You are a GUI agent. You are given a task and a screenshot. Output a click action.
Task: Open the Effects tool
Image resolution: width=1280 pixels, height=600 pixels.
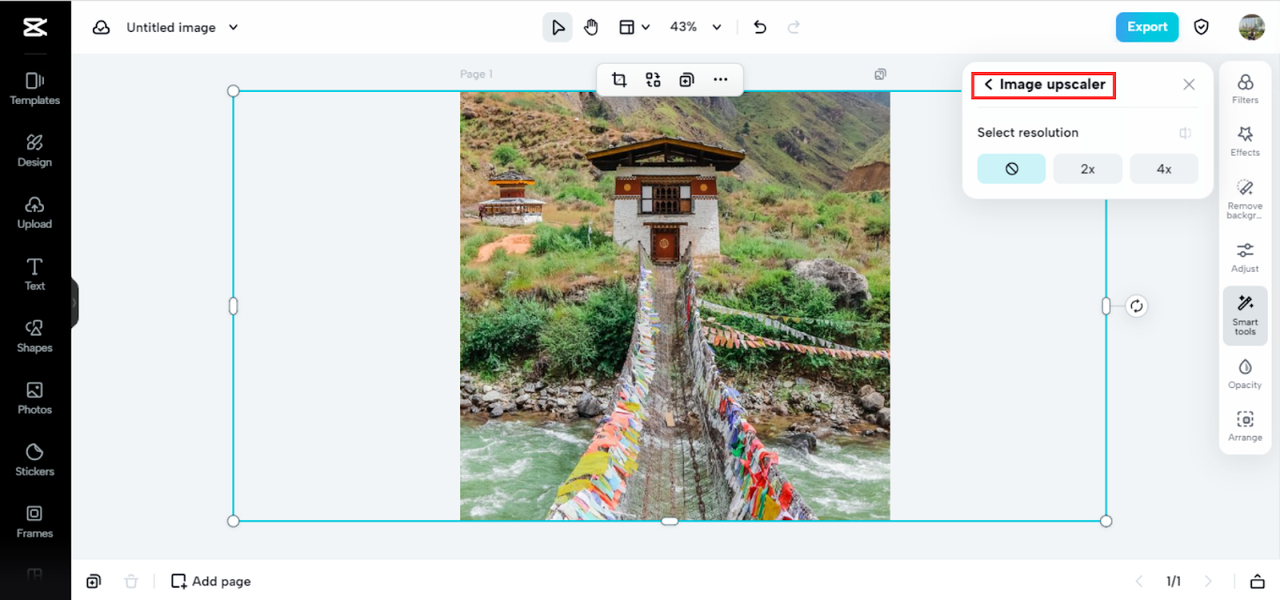[x=1245, y=141]
